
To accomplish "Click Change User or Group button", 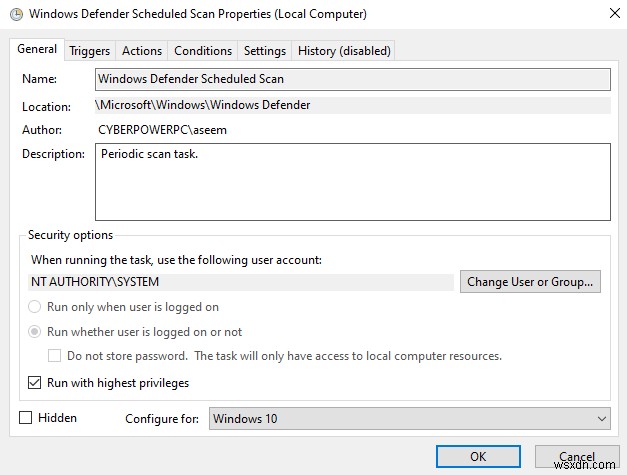I will [530, 282].
